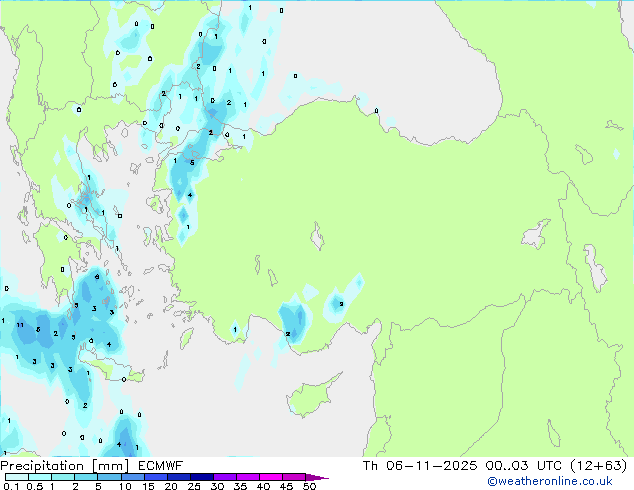The width and height of the screenshot is (634, 490).
Task: Click the '00..03 UTC' time range text
Action: coord(524,466)
